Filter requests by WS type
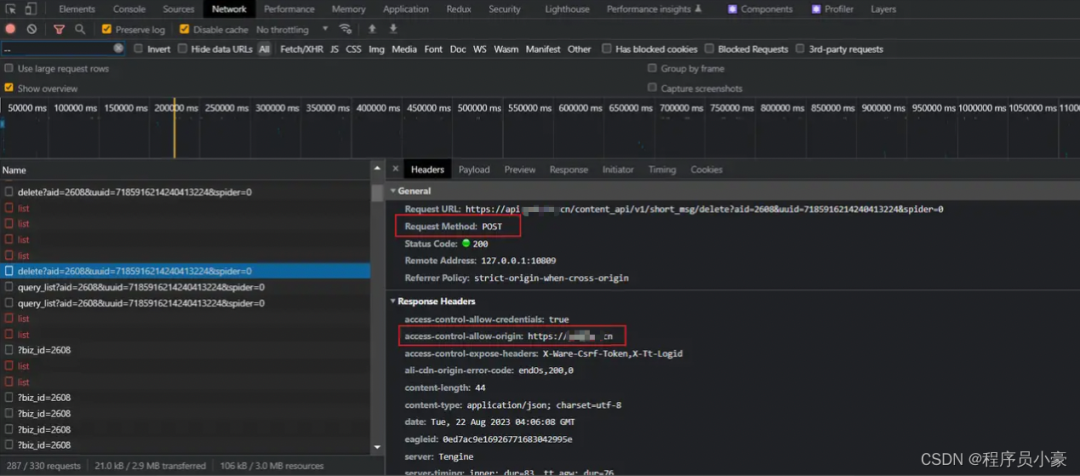Screen dimensions: 1080x476 (479, 49)
